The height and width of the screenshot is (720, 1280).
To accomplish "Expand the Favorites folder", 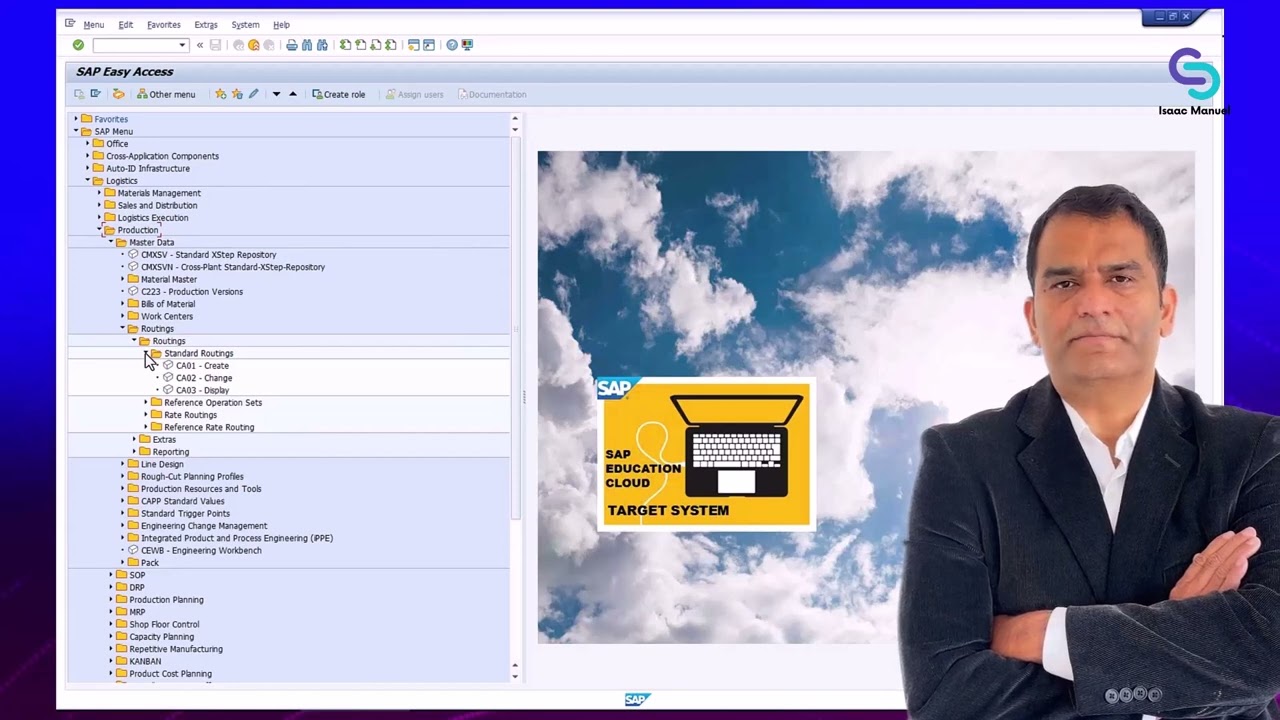I will click(76, 119).
